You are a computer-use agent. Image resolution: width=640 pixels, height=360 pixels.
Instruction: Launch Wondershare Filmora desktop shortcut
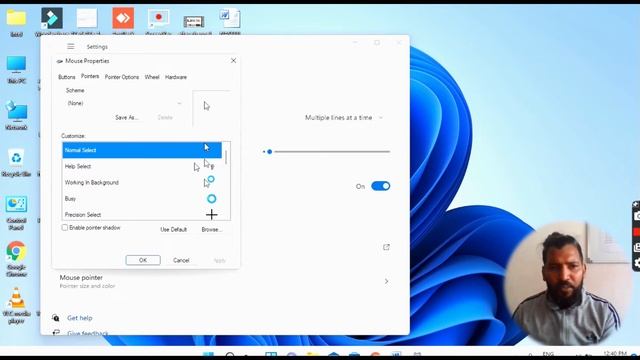(52, 22)
